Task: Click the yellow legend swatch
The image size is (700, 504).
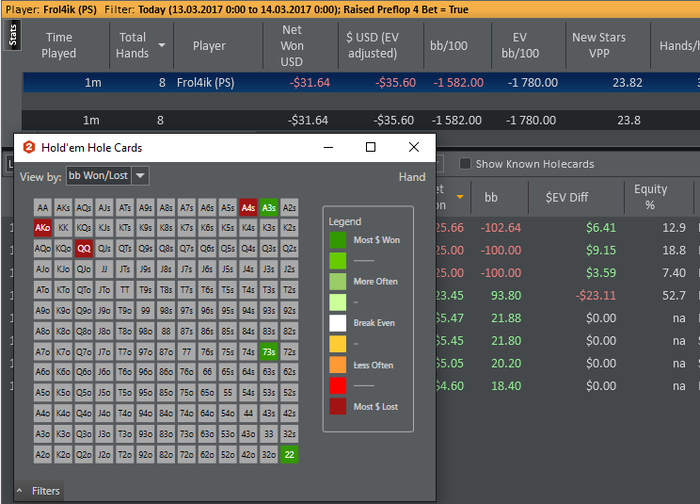Action: click(338, 344)
